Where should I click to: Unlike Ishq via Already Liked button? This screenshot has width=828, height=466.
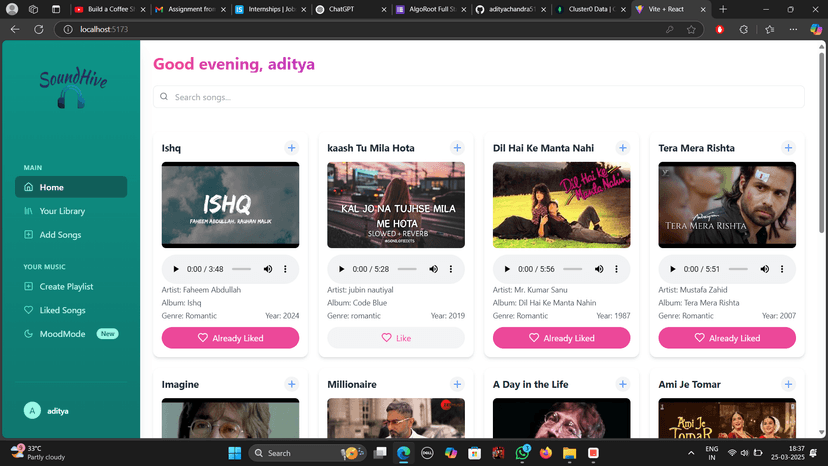pyautogui.click(x=230, y=338)
